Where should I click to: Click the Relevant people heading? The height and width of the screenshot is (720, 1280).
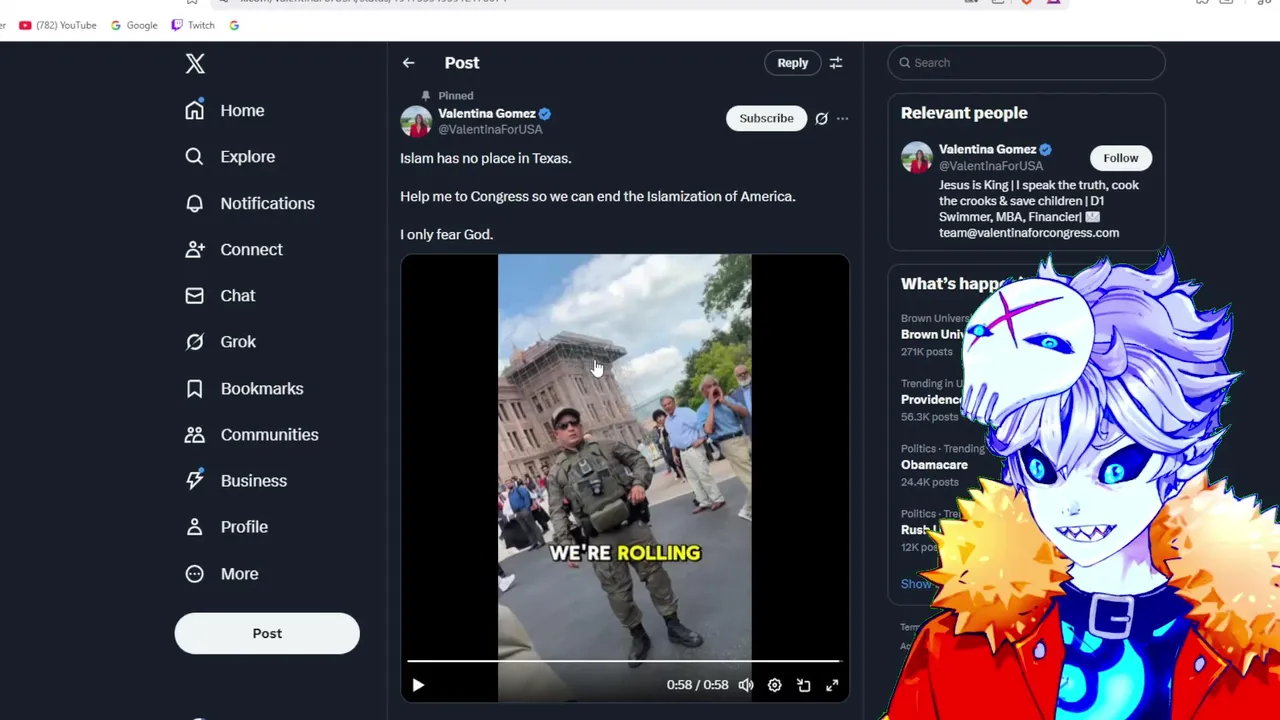pos(964,113)
